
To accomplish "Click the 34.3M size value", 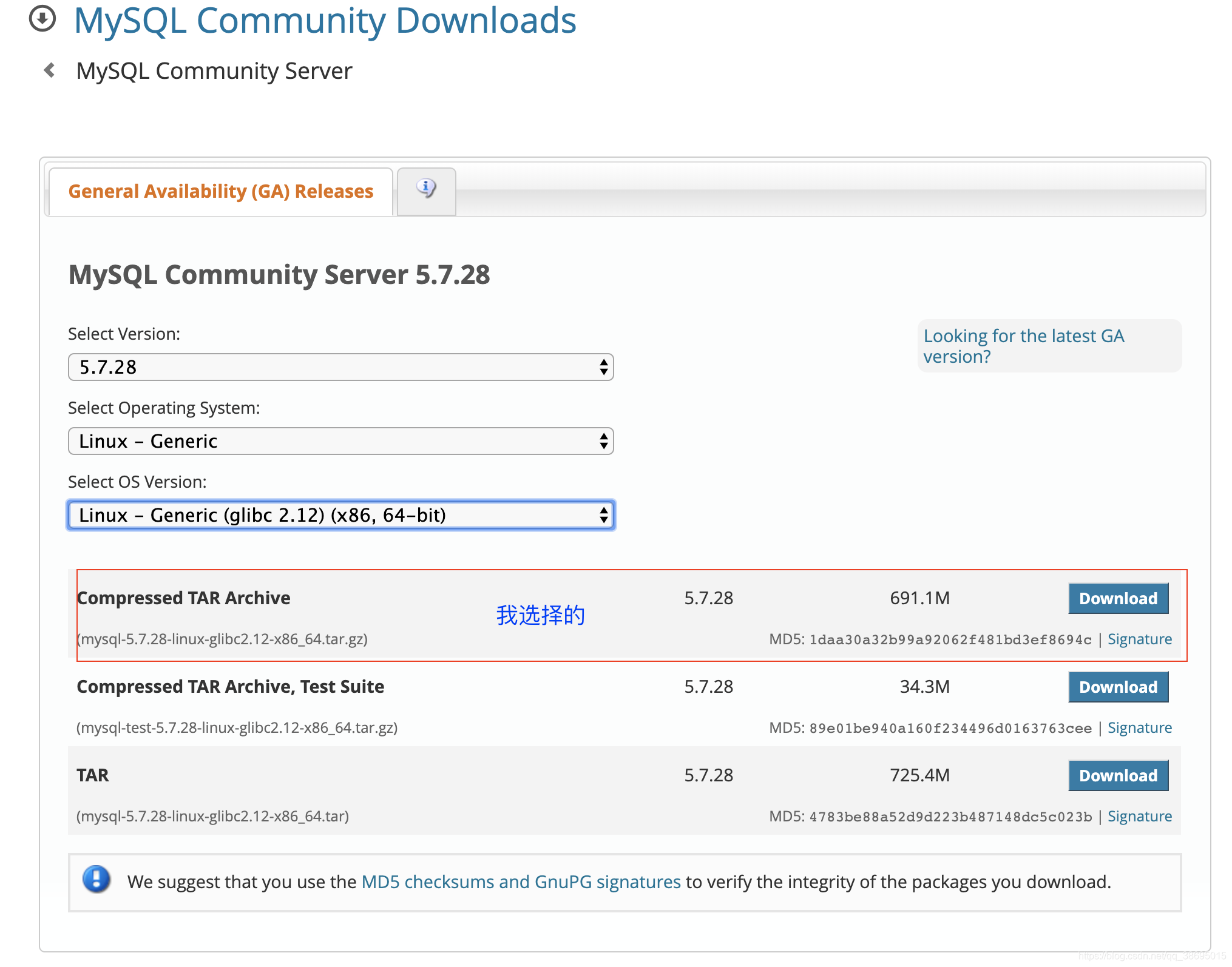I will pos(925,687).
